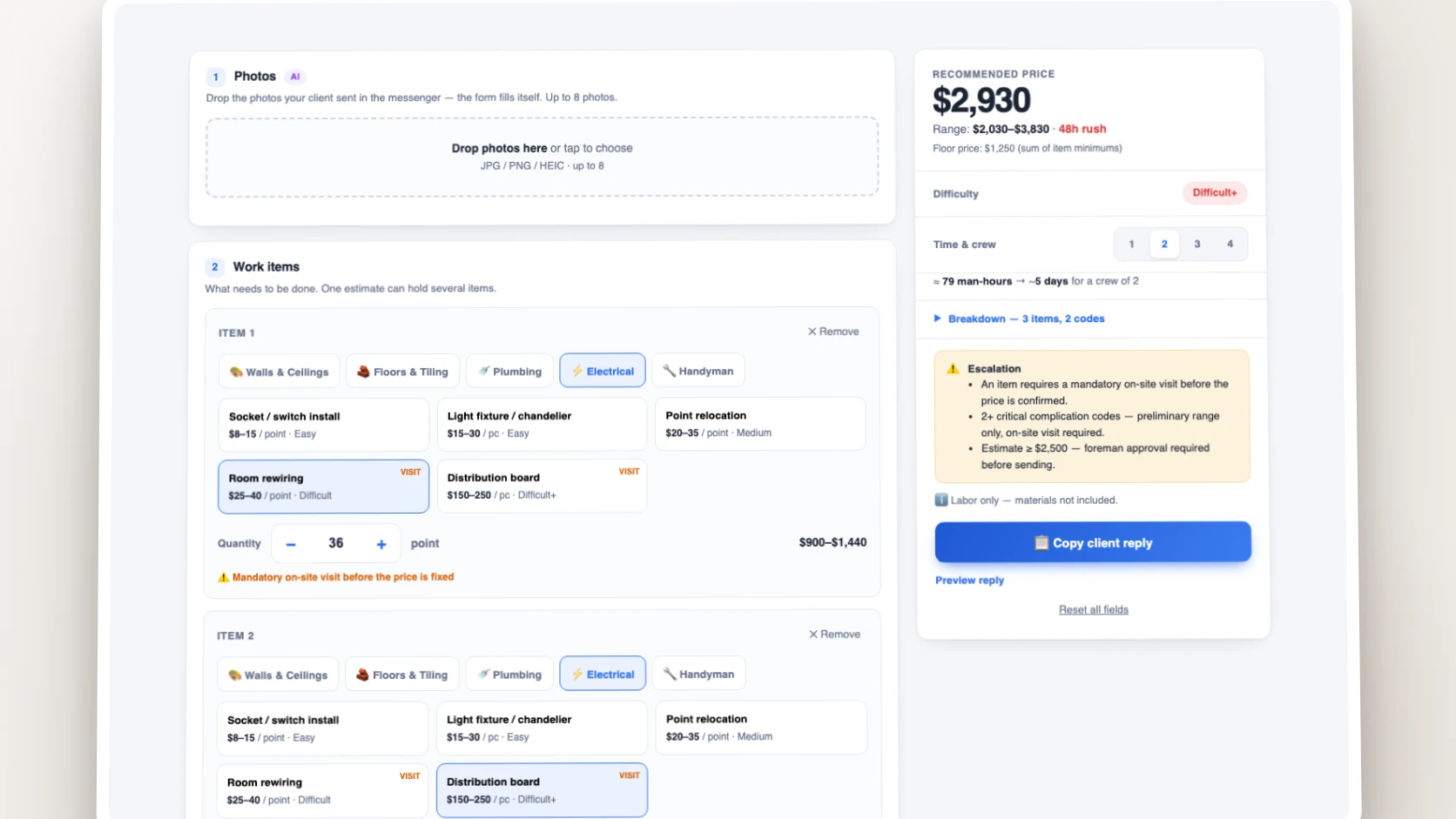Select Handyman category in Item 1
1456x819 pixels.
(x=698, y=371)
